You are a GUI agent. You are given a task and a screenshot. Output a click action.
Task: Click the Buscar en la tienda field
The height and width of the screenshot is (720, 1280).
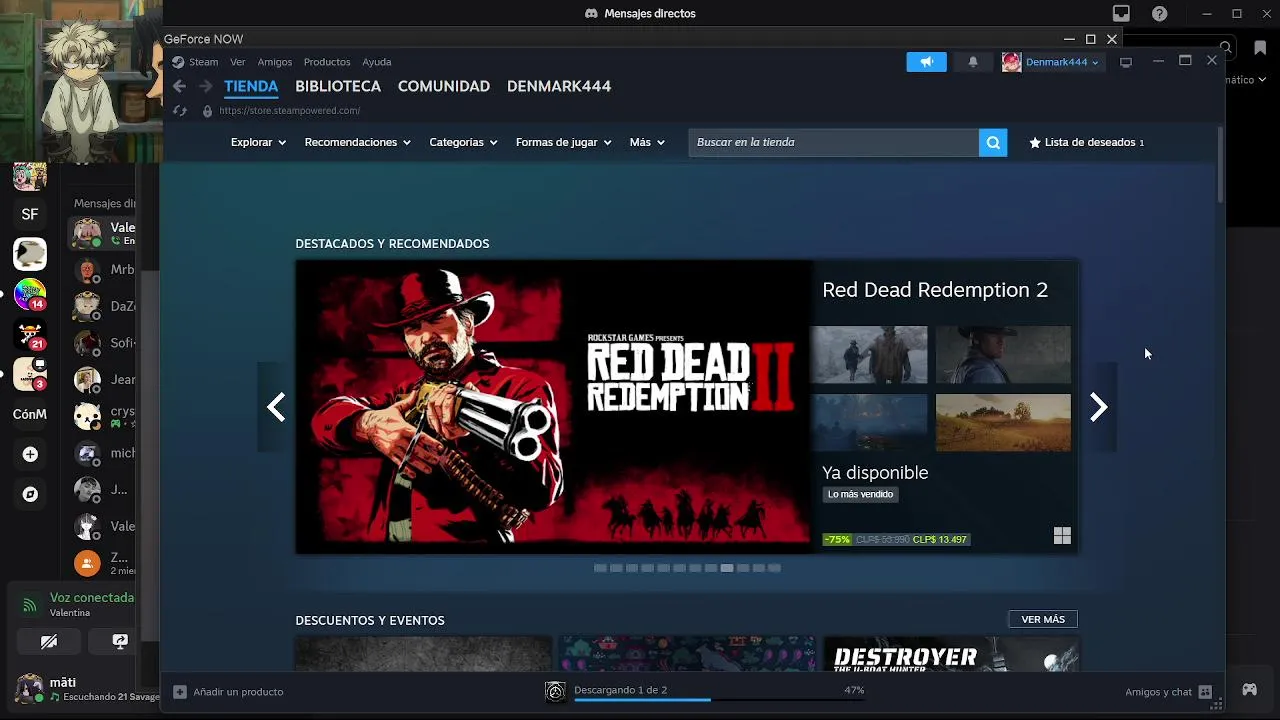(834, 142)
